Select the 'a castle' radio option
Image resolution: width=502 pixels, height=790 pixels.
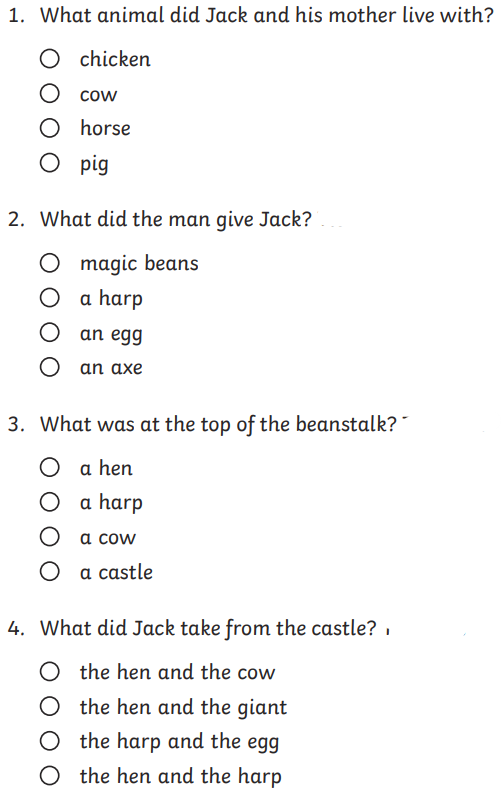pos(50,571)
